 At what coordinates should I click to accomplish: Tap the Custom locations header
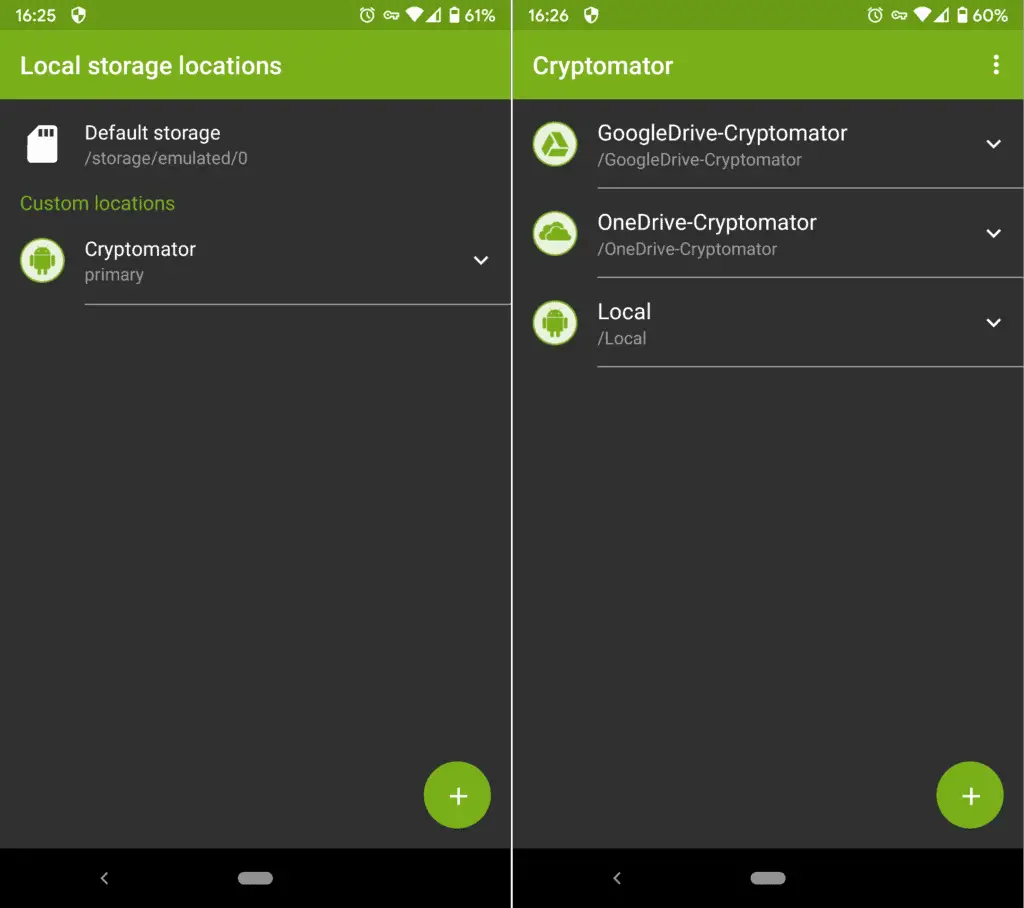97,203
